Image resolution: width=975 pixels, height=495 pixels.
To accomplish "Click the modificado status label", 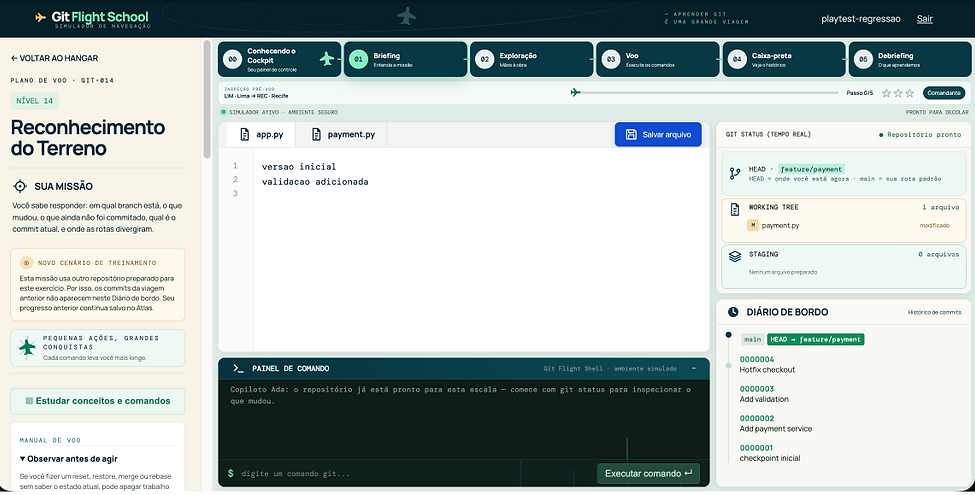I will click(935, 225).
